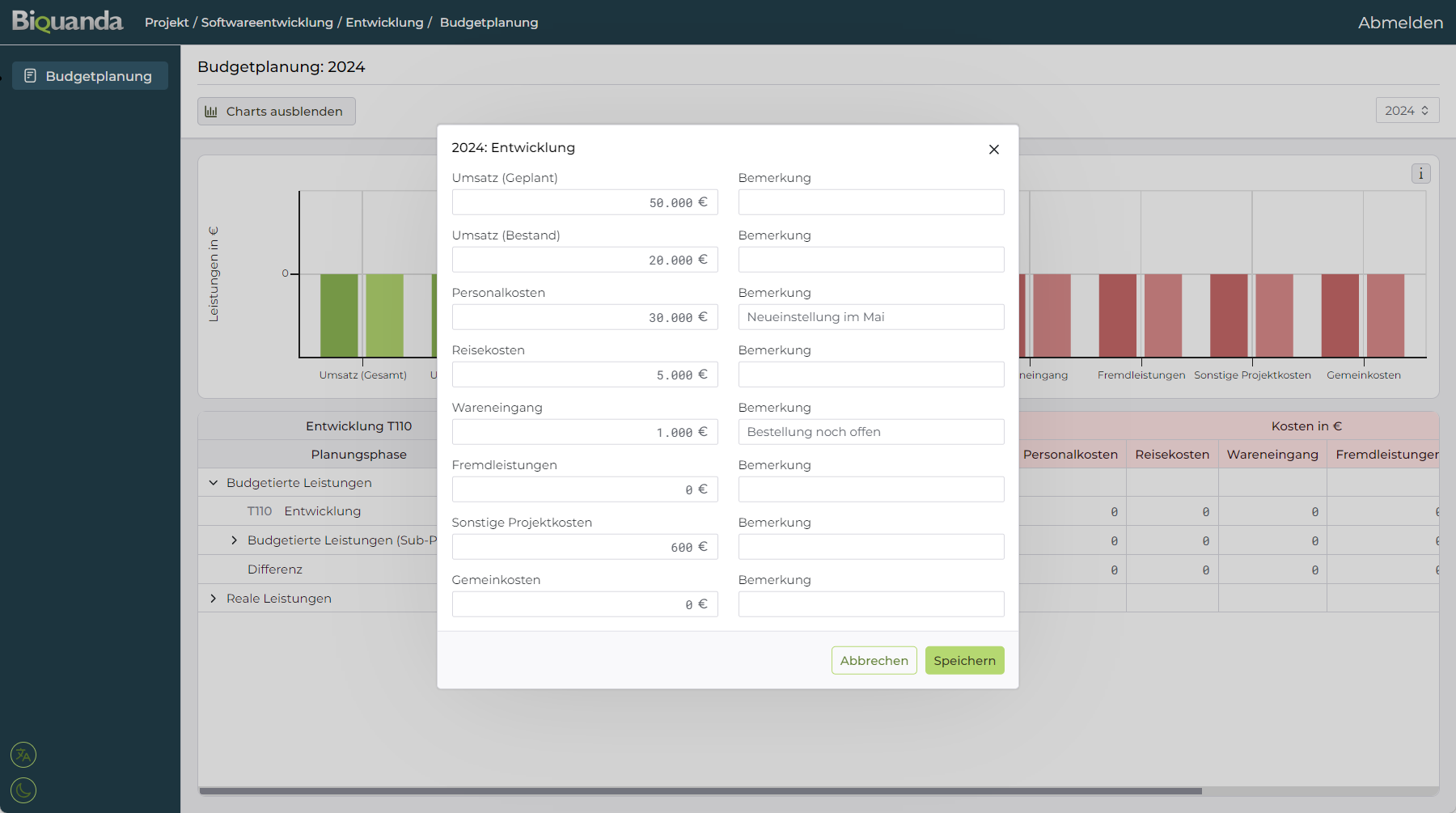Viewport: 1456px width, 813px height.
Task: Click the Sonstige Projektkosten amount field
Action: [584, 547]
